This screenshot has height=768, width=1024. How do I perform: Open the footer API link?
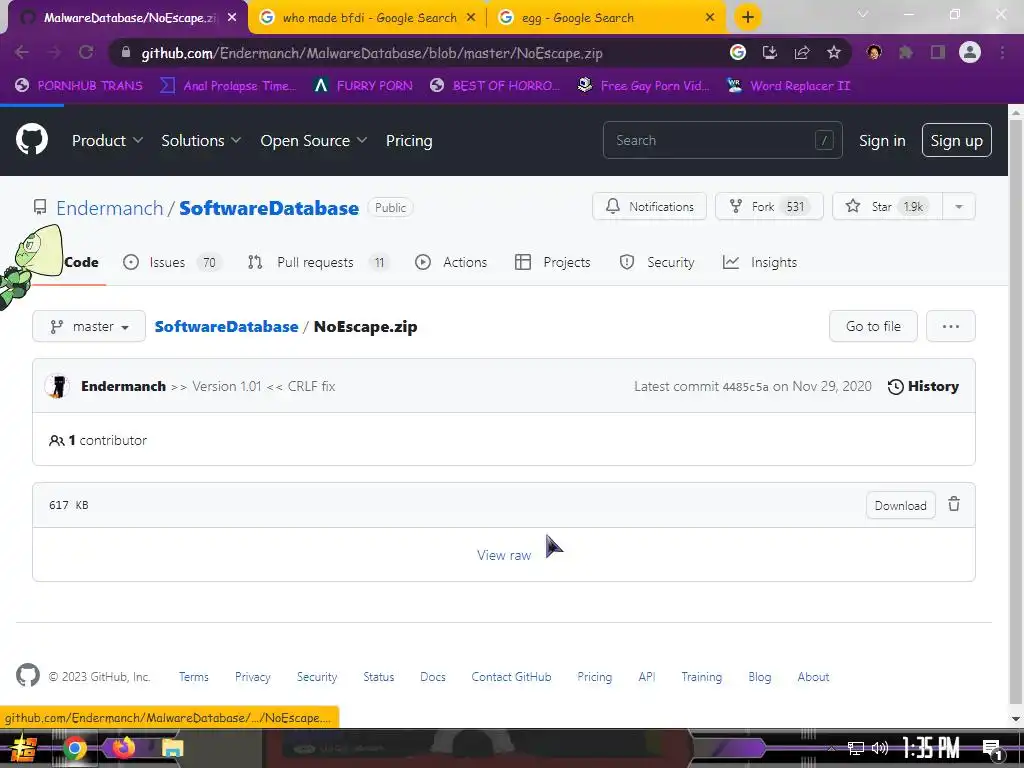647,677
